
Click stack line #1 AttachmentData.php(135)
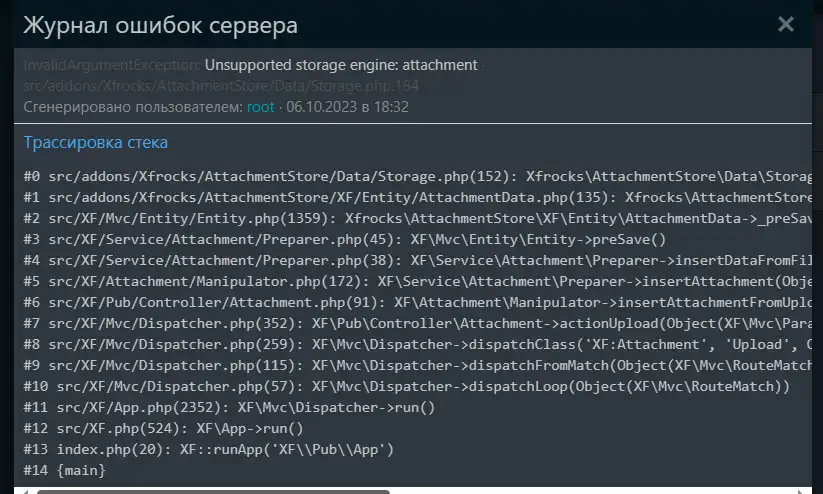(x=417, y=197)
